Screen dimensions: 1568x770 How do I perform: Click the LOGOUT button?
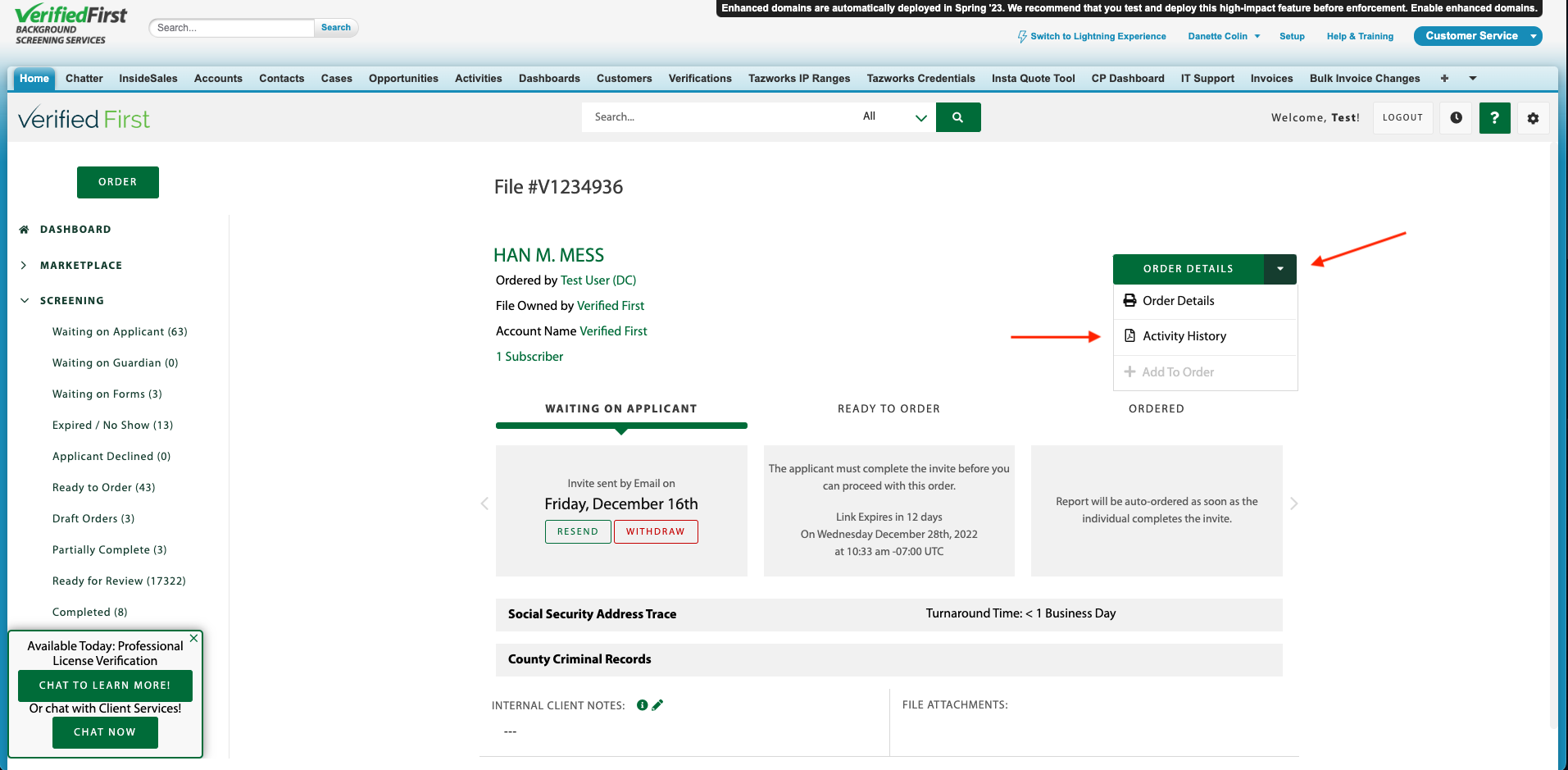tap(1402, 118)
